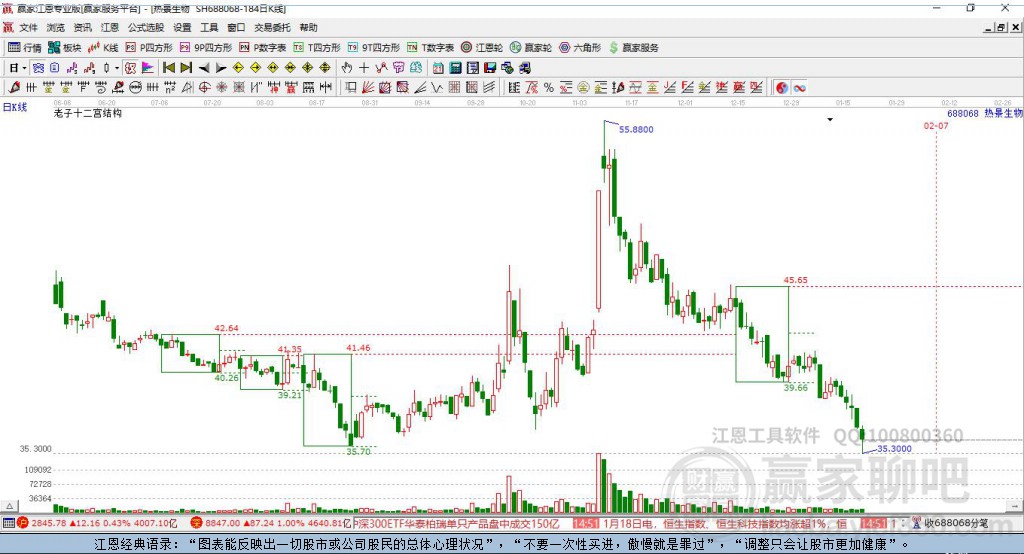Select the hand pan tool
The height and width of the screenshot is (554, 1024).
point(347,67)
